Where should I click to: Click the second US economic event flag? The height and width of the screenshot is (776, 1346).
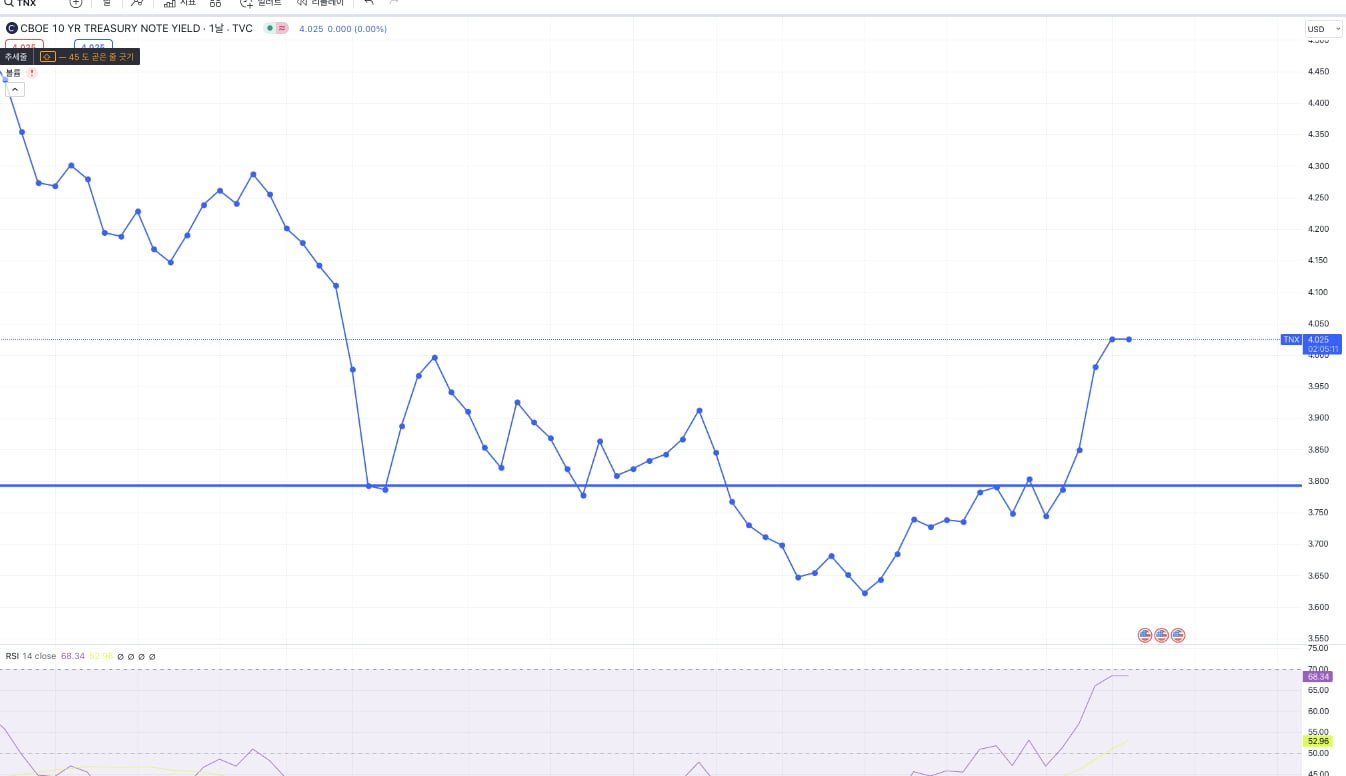pos(1161,635)
